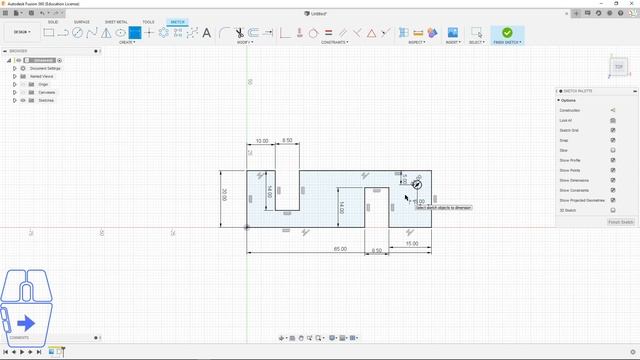Select the Ellipse sketch tool

coord(120,33)
